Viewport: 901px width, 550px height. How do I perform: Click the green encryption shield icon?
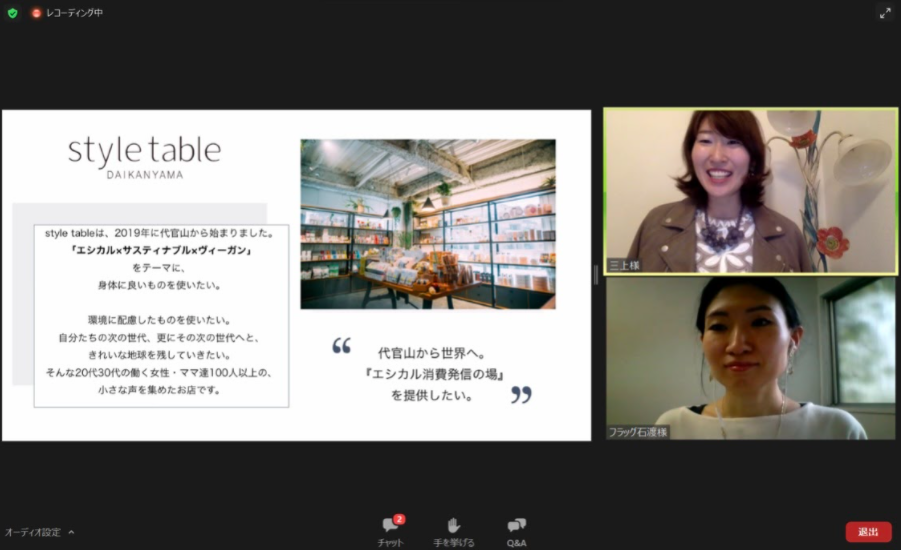point(13,13)
